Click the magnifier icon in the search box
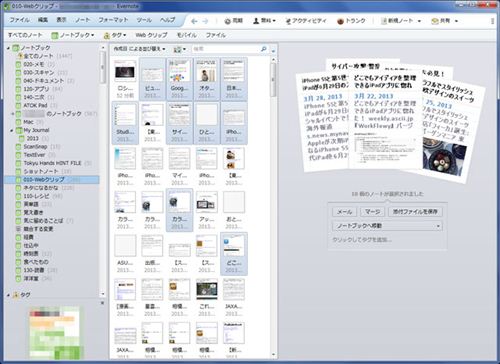This screenshot has width=500, height=364. pos(264,49)
